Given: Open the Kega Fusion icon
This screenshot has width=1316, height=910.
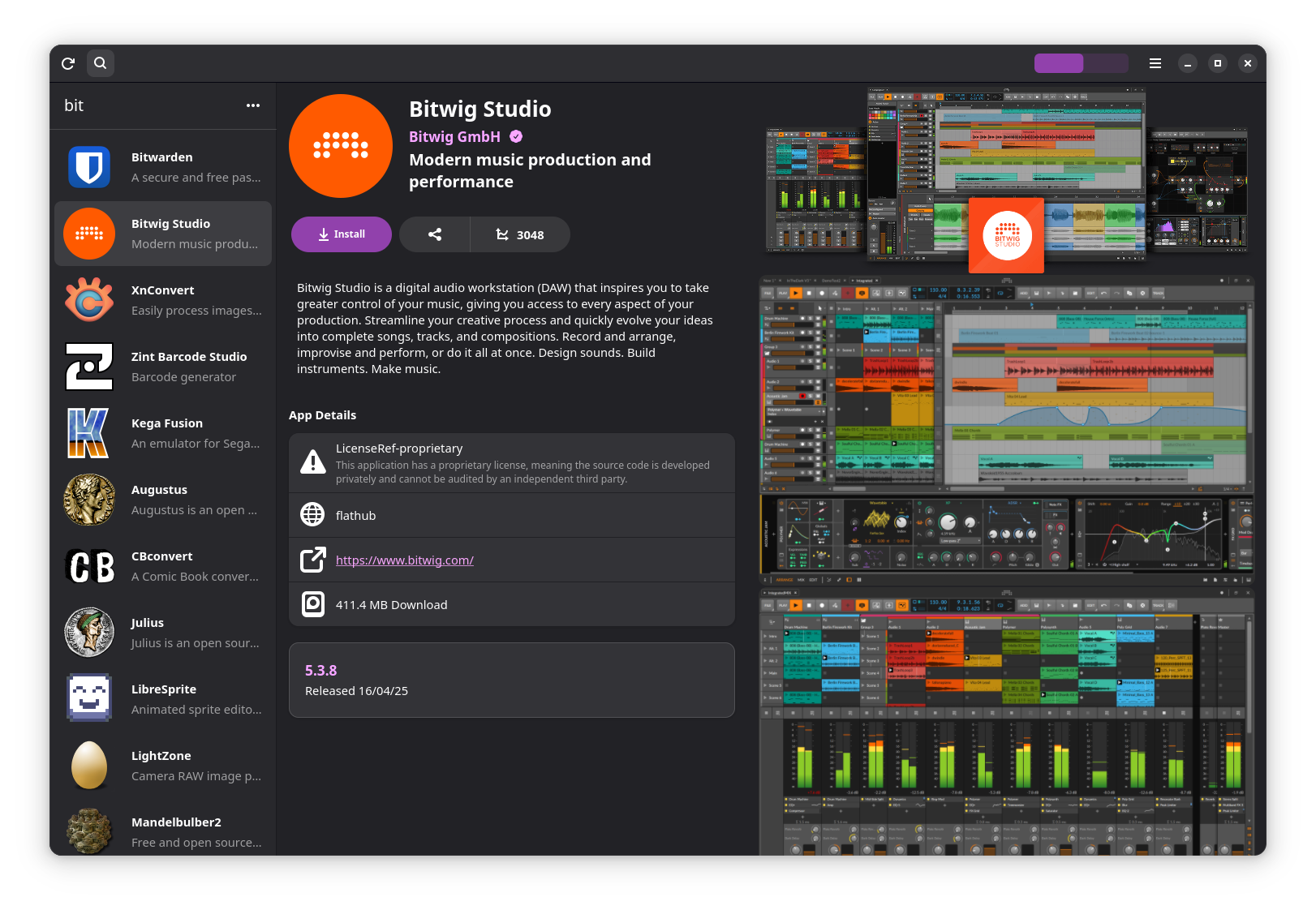Looking at the screenshot, I should (88, 433).
